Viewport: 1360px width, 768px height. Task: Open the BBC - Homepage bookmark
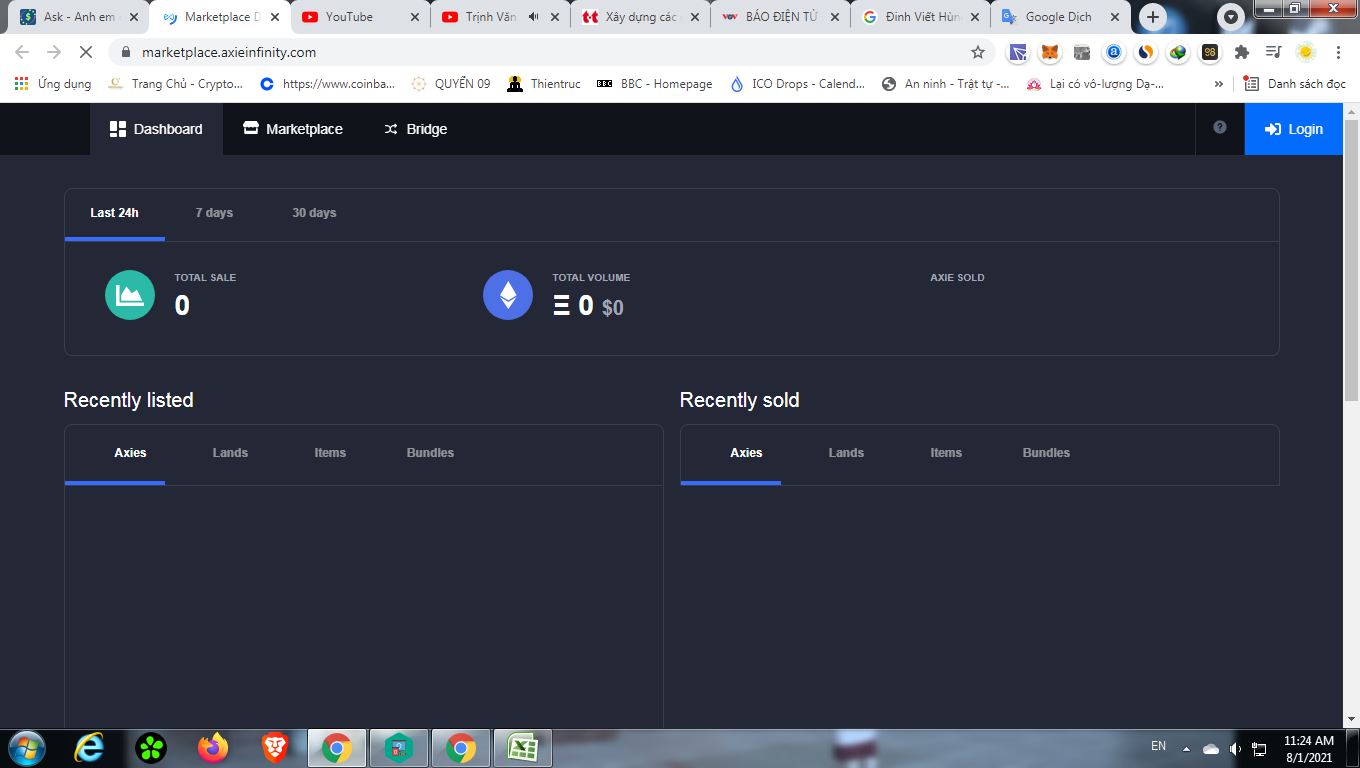655,84
